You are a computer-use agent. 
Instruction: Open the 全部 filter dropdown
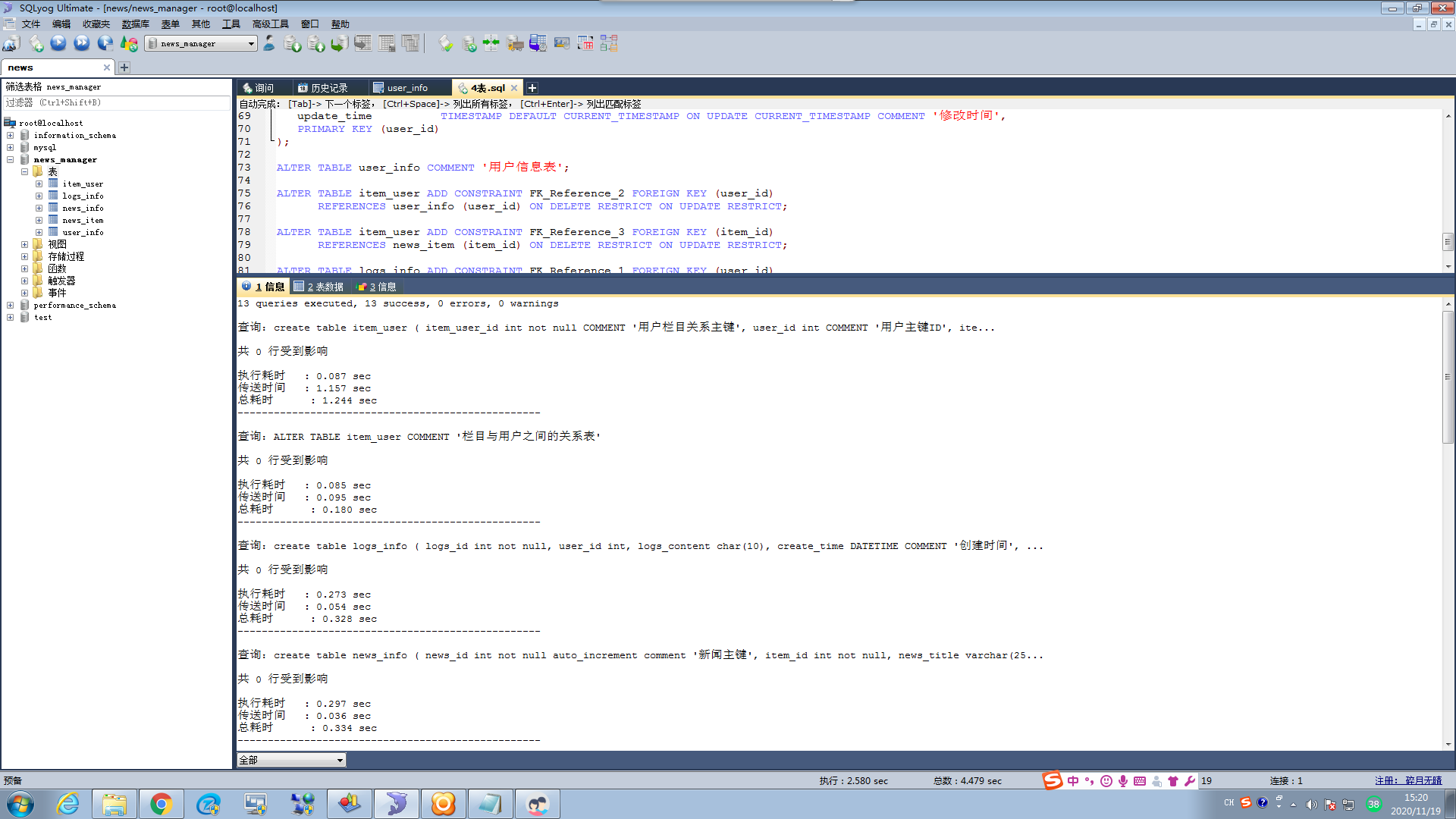point(340,760)
